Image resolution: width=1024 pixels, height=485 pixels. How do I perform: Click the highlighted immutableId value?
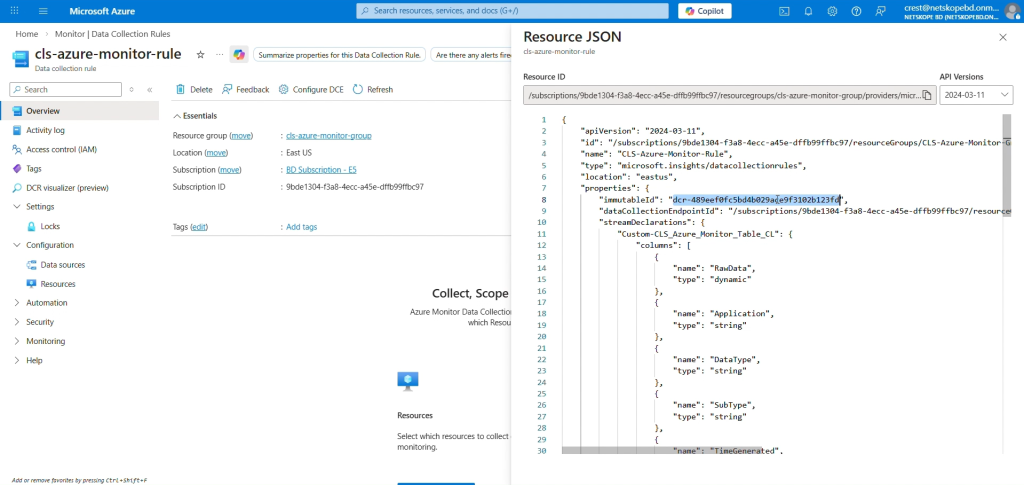pyautogui.click(x=757, y=200)
